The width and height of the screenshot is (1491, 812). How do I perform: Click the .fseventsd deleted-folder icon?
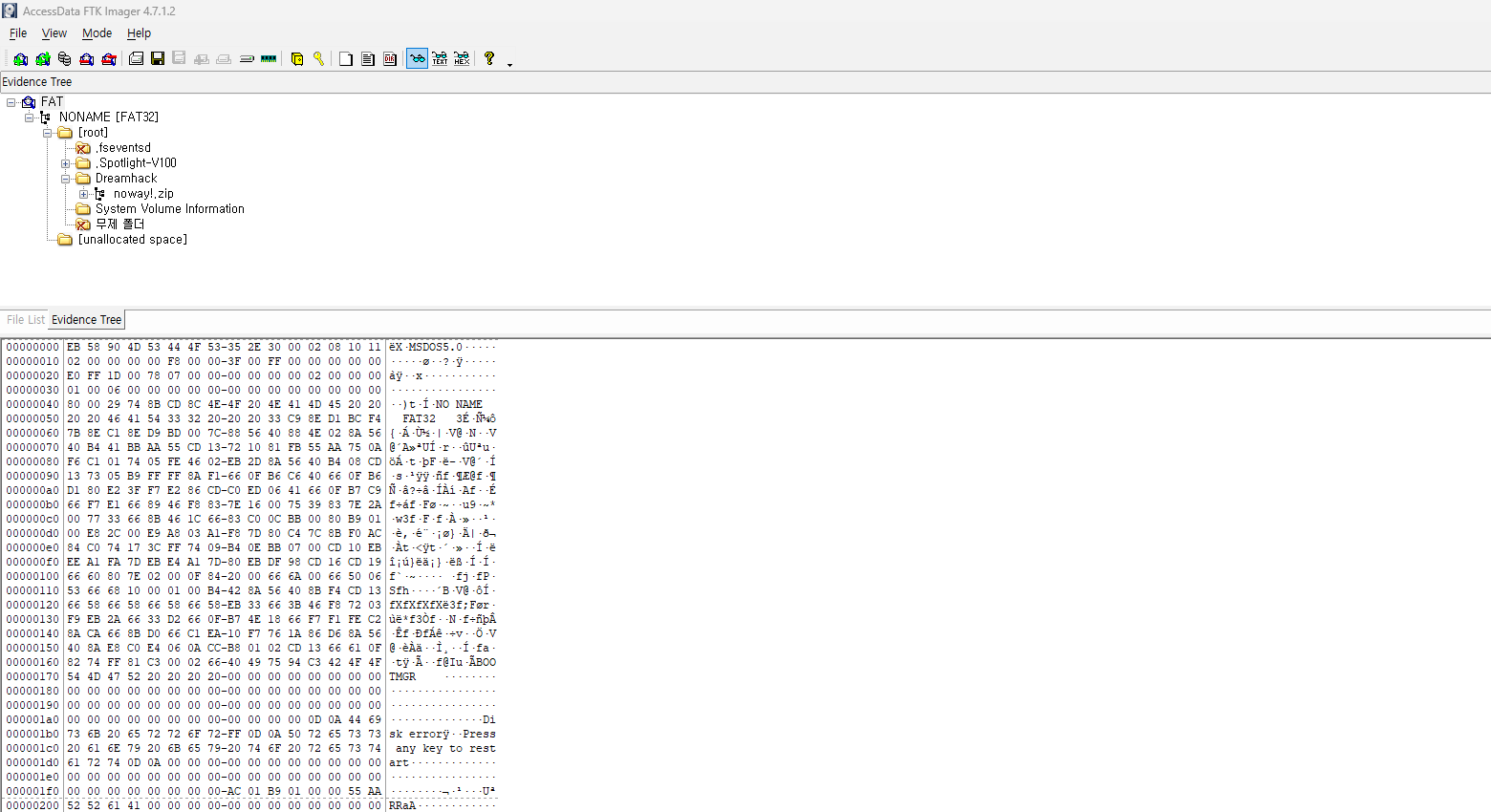[83, 148]
